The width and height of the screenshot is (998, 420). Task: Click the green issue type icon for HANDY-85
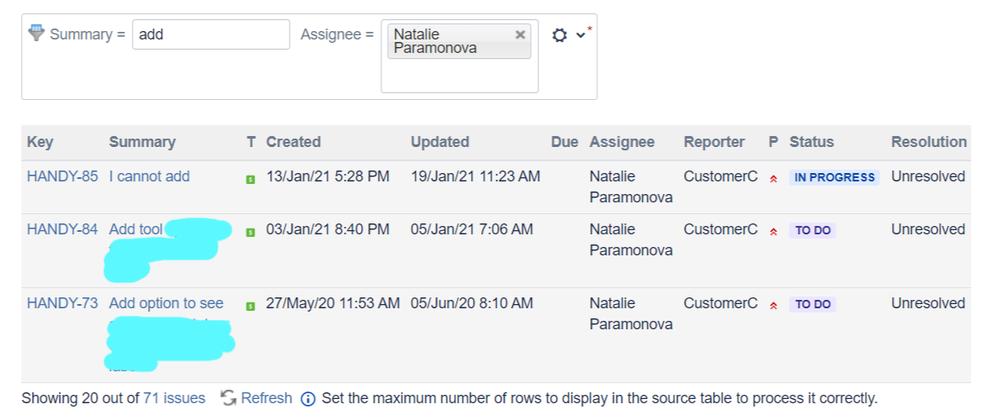pyautogui.click(x=250, y=179)
